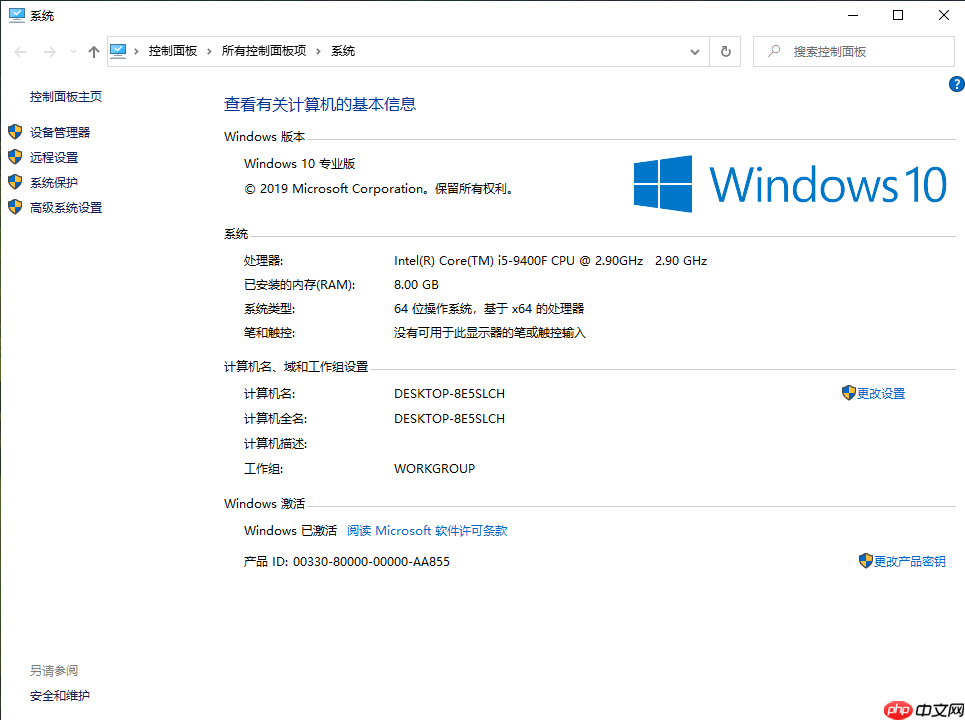965x720 pixels.
Task: Click RAM value 8.00 GB
Action: [x=416, y=285]
